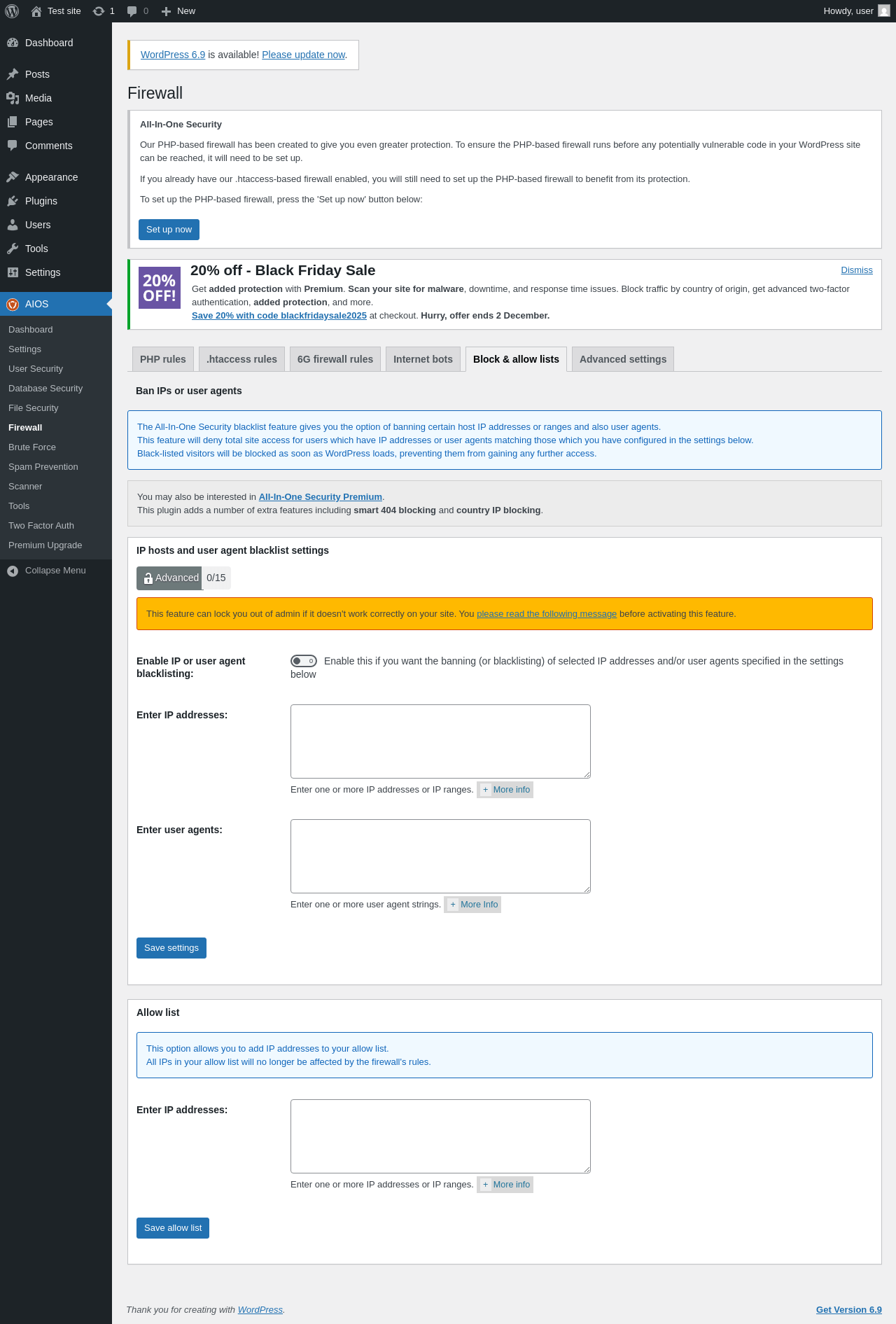Open the Firewall submenu item
Screen dimensions: 896x1324
[56, 428]
